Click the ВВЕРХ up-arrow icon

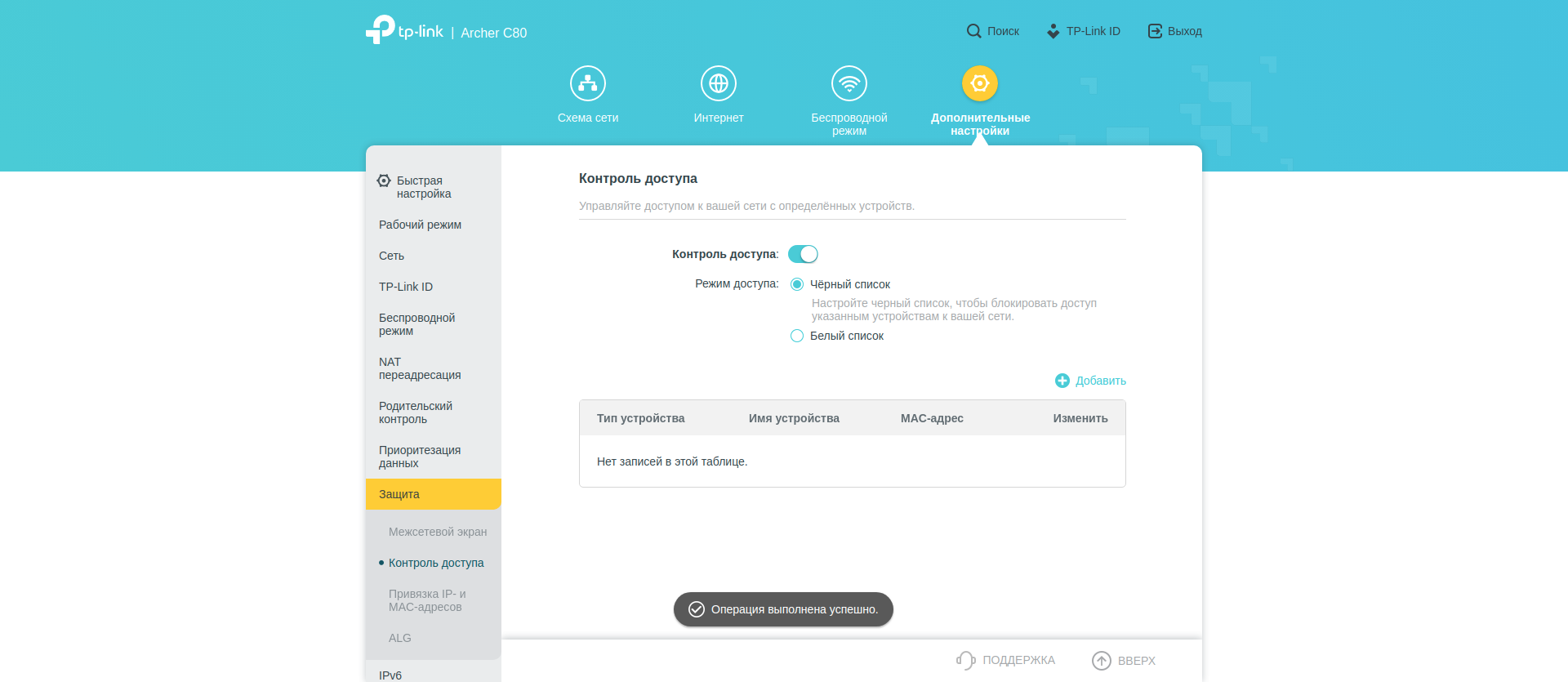click(1101, 660)
